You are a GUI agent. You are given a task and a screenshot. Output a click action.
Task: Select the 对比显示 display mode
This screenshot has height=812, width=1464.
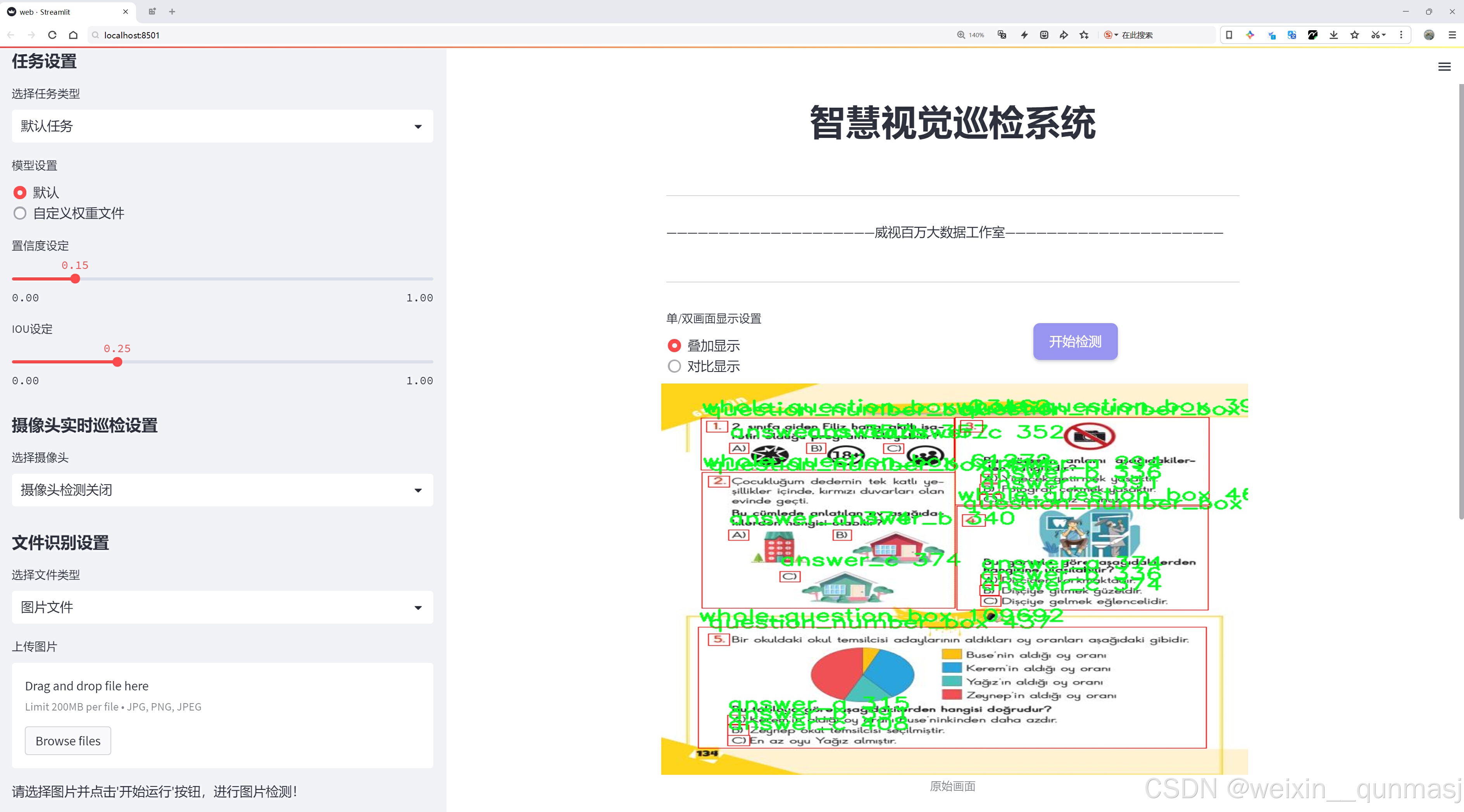(x=674, y=366)
